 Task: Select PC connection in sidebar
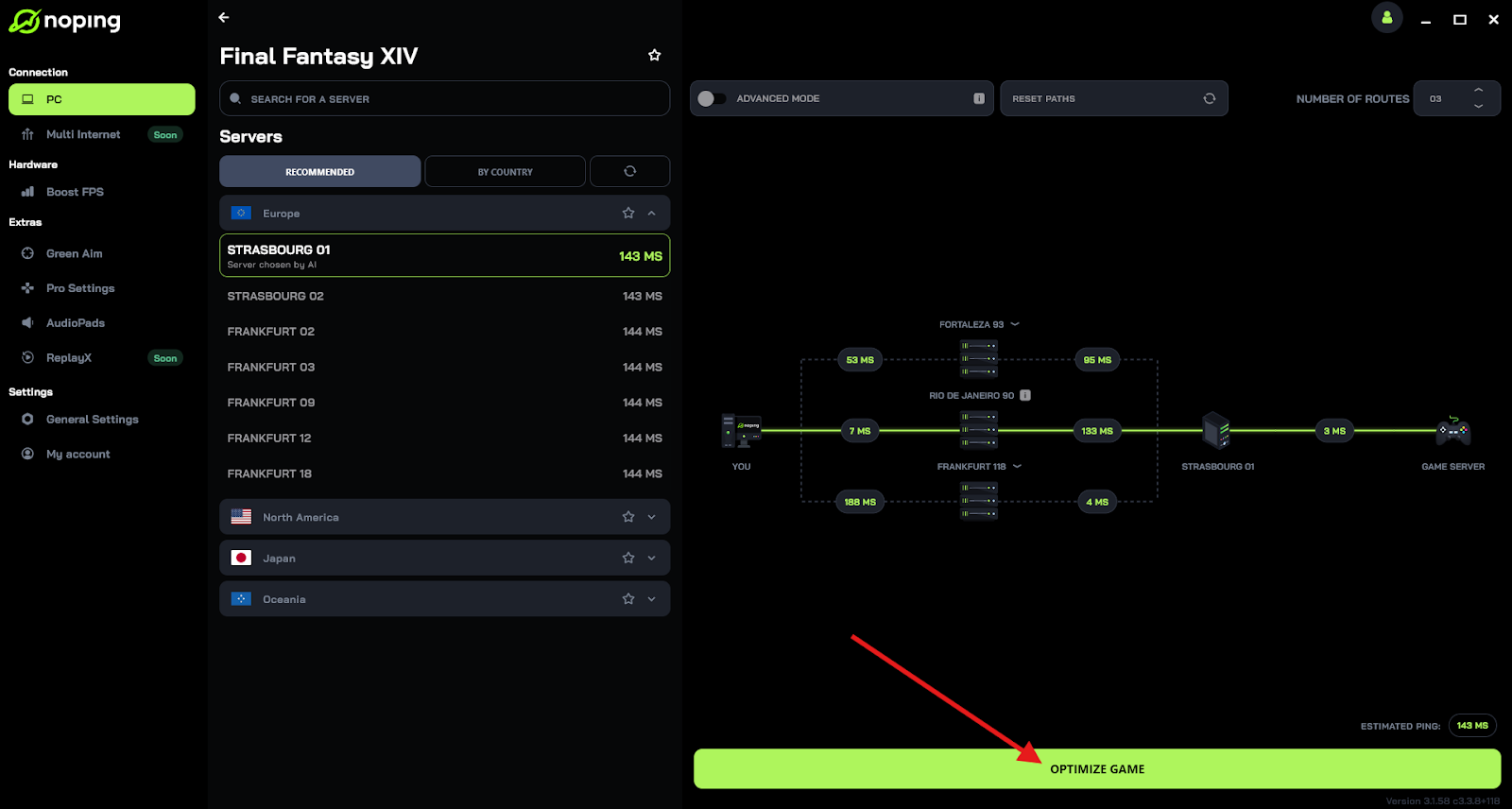102,99
